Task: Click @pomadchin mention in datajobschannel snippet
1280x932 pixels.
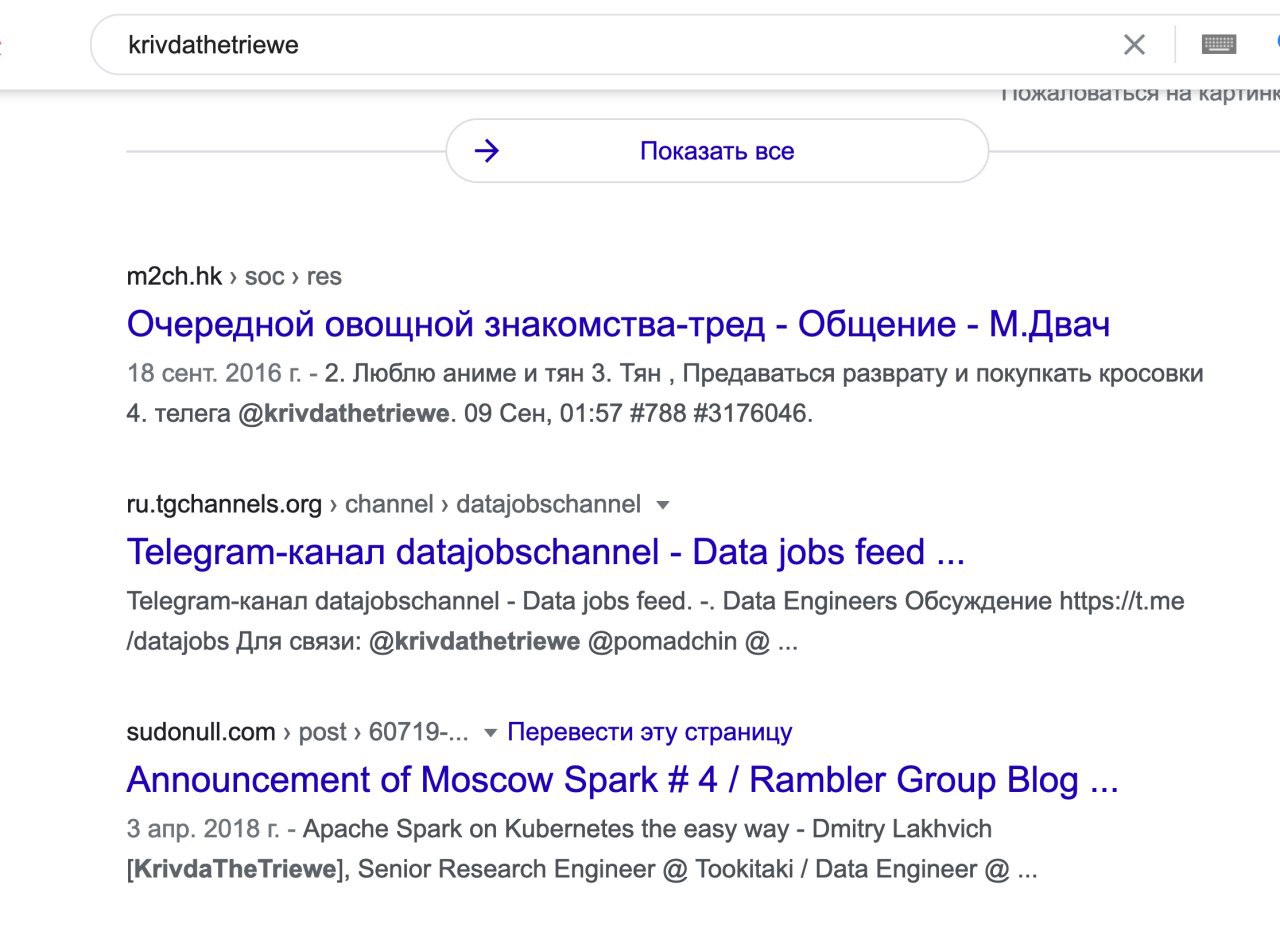Action: click(x=662, y=642)
